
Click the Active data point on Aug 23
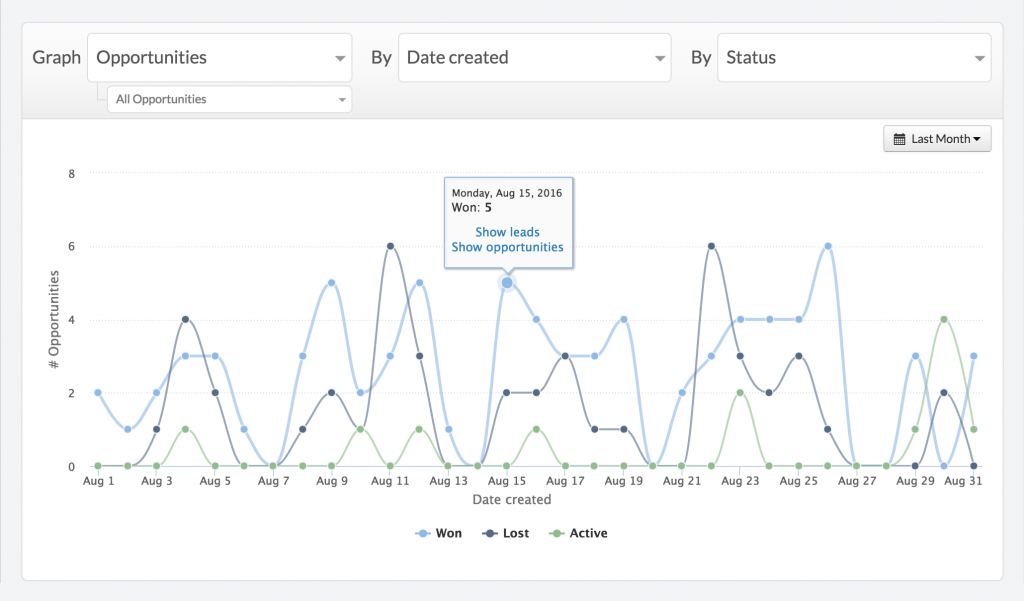[740, 392]
